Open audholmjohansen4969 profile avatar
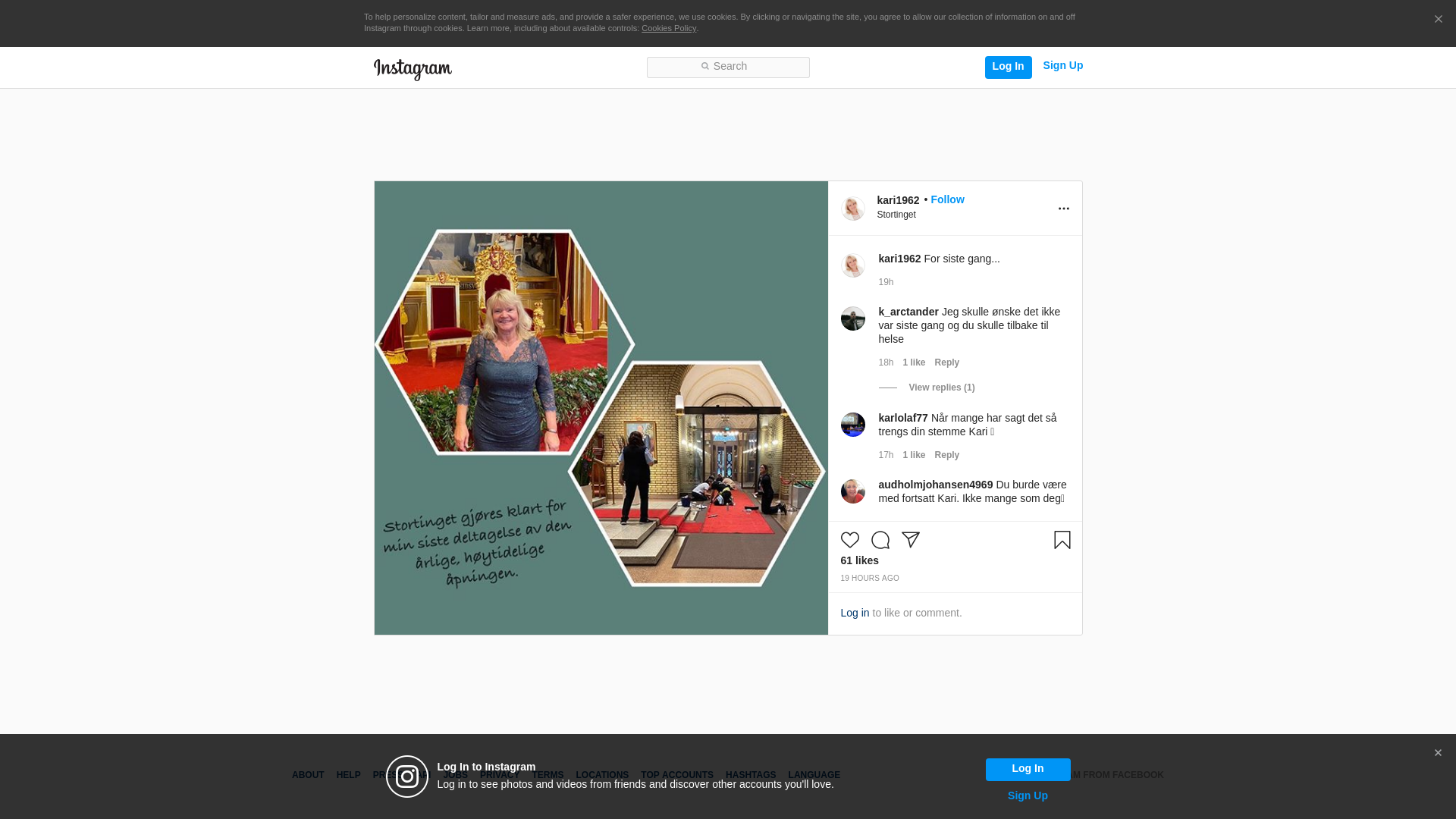Screen dimensions: 1456x819 tap(852, 491)
